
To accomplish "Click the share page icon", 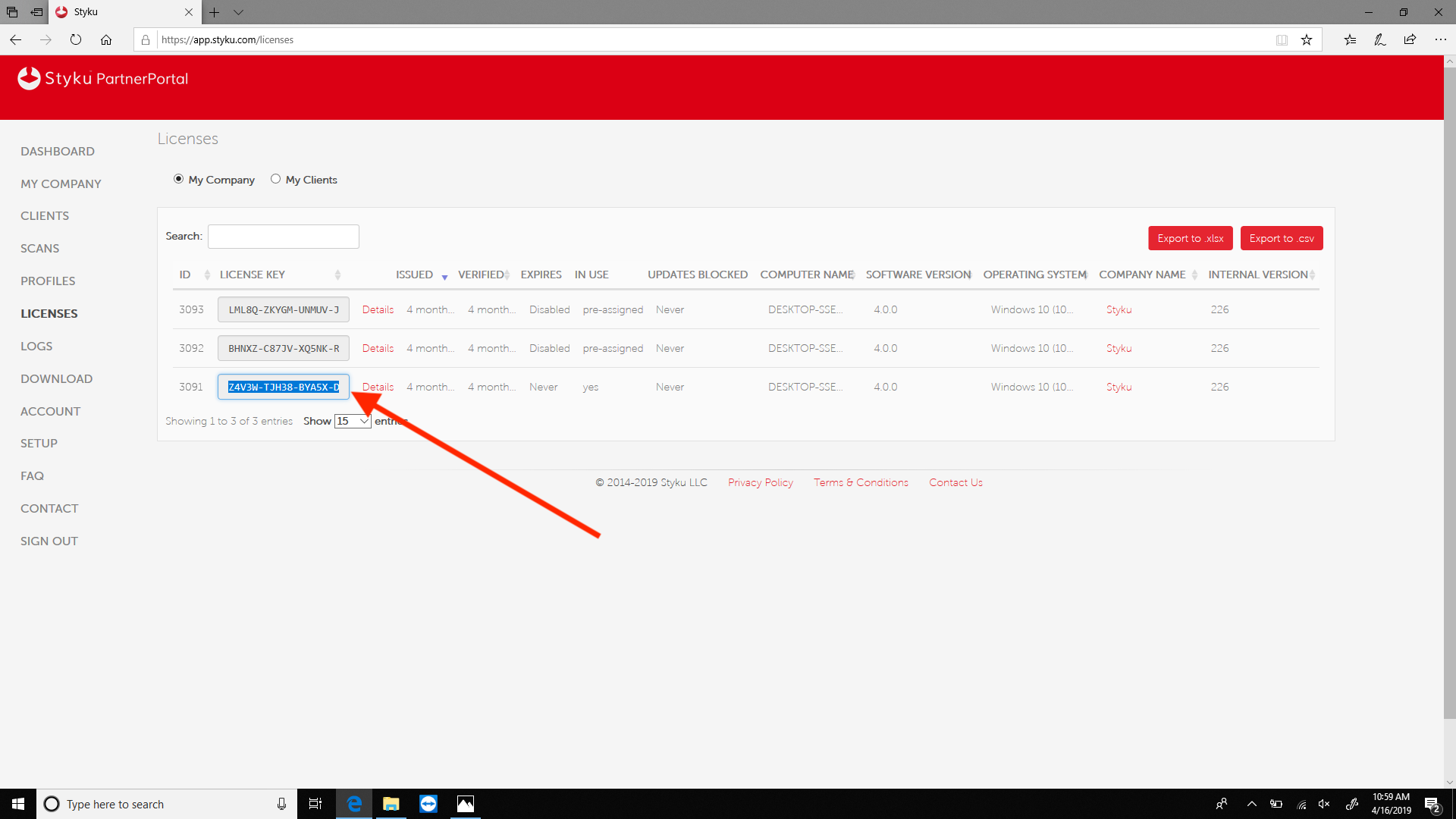I will 1410,39.
